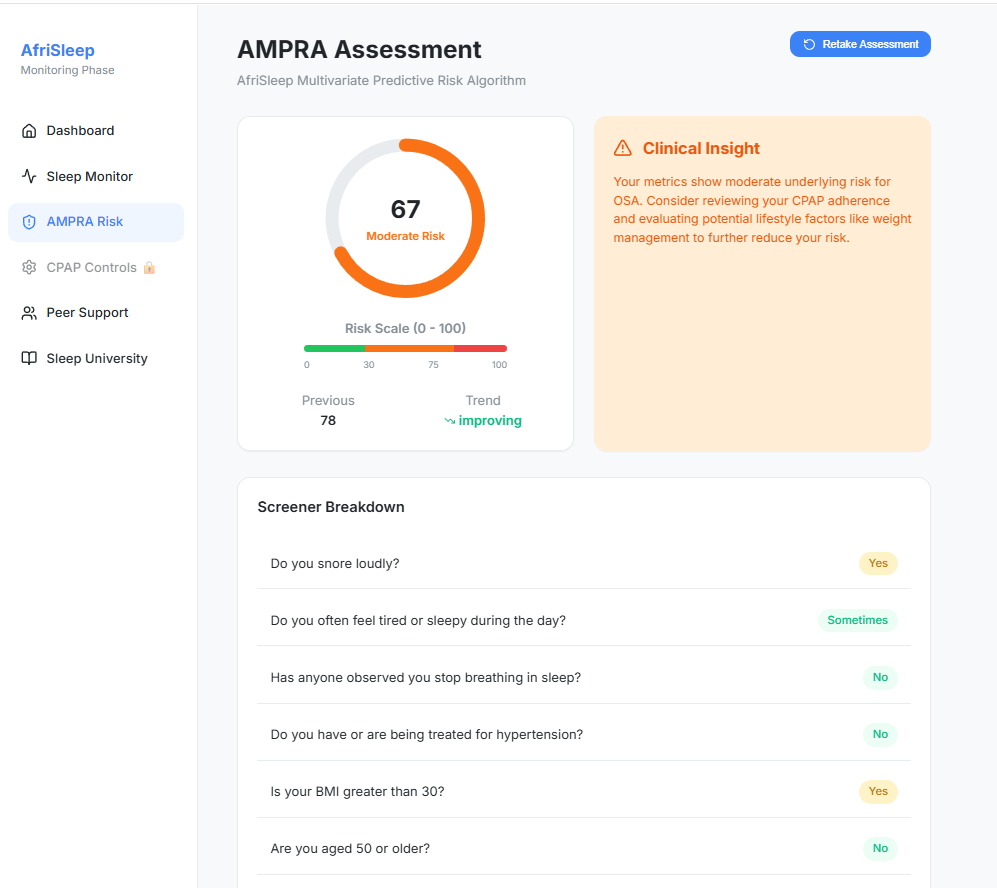This screenshot has height=888, width=997.
Task: Open Peer Support in the sidebar
Action: pyautogui.click(x=96, y=313)
